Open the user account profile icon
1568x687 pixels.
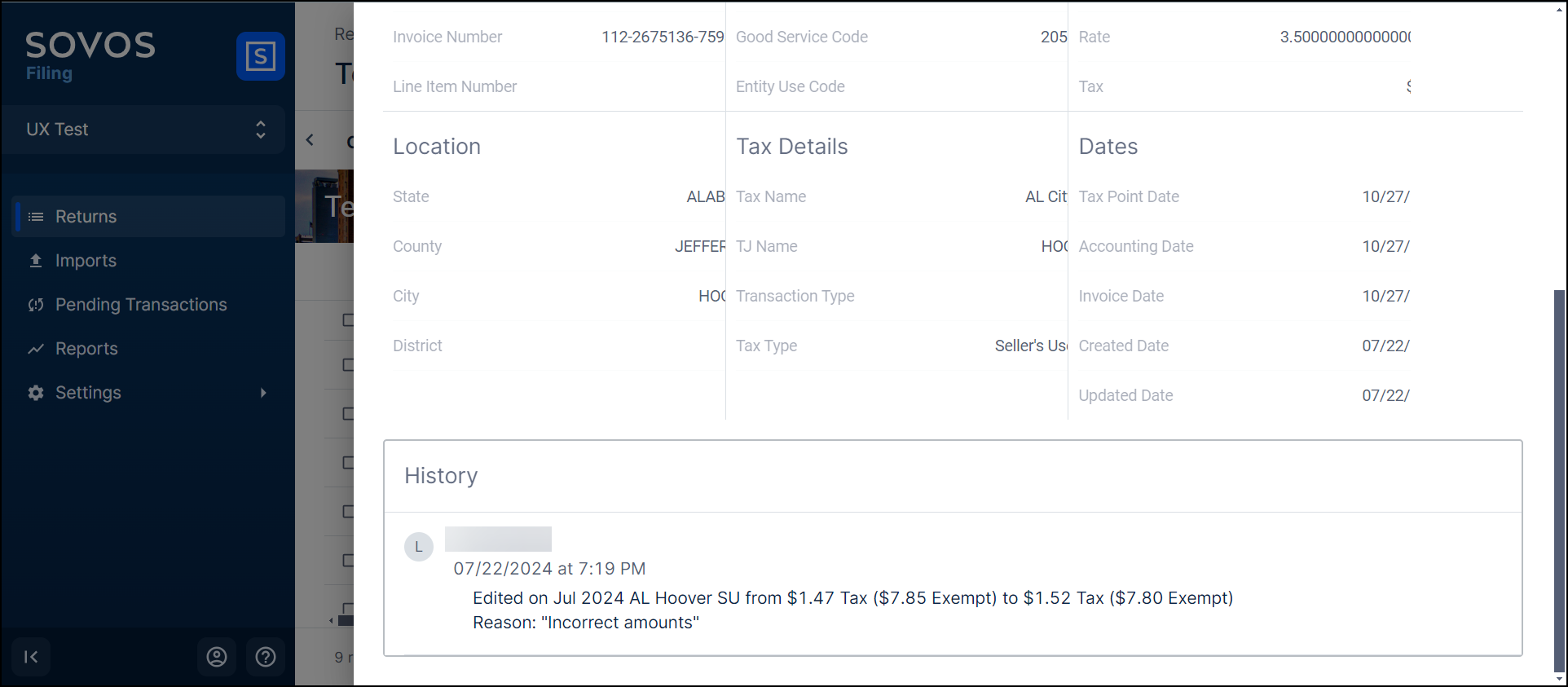217,657
